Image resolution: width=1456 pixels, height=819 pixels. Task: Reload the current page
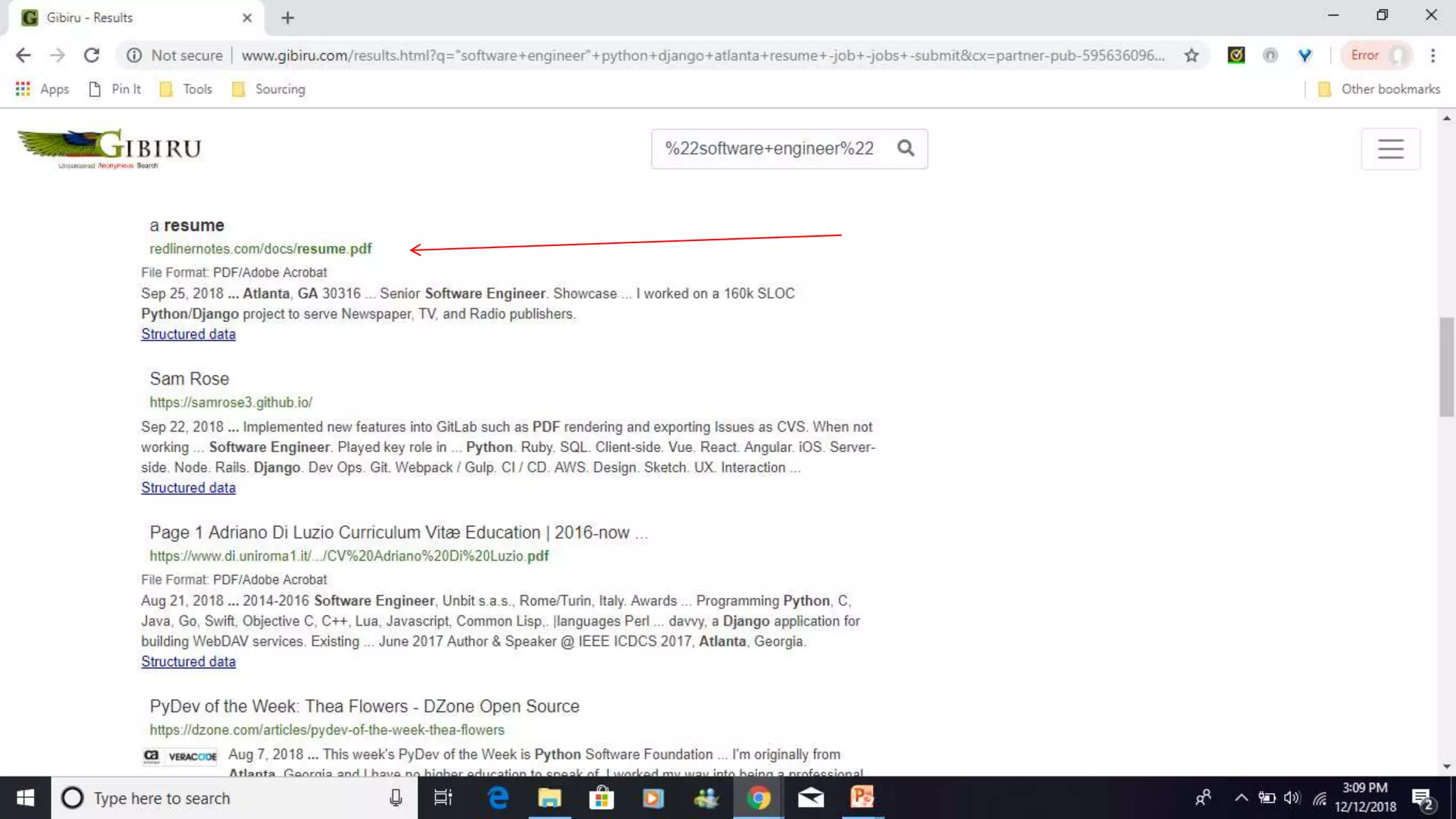click(x=92, y=55)
